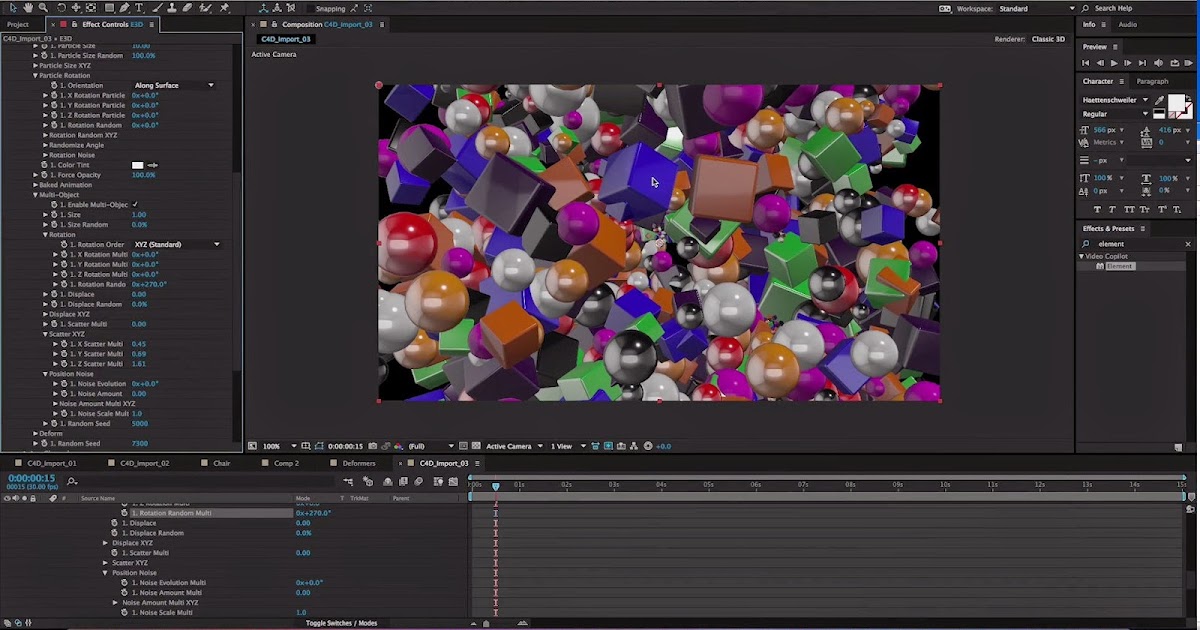1200x630 pixels.
Task: Jump to first frame in Preview
Action: coord(1086,63)
